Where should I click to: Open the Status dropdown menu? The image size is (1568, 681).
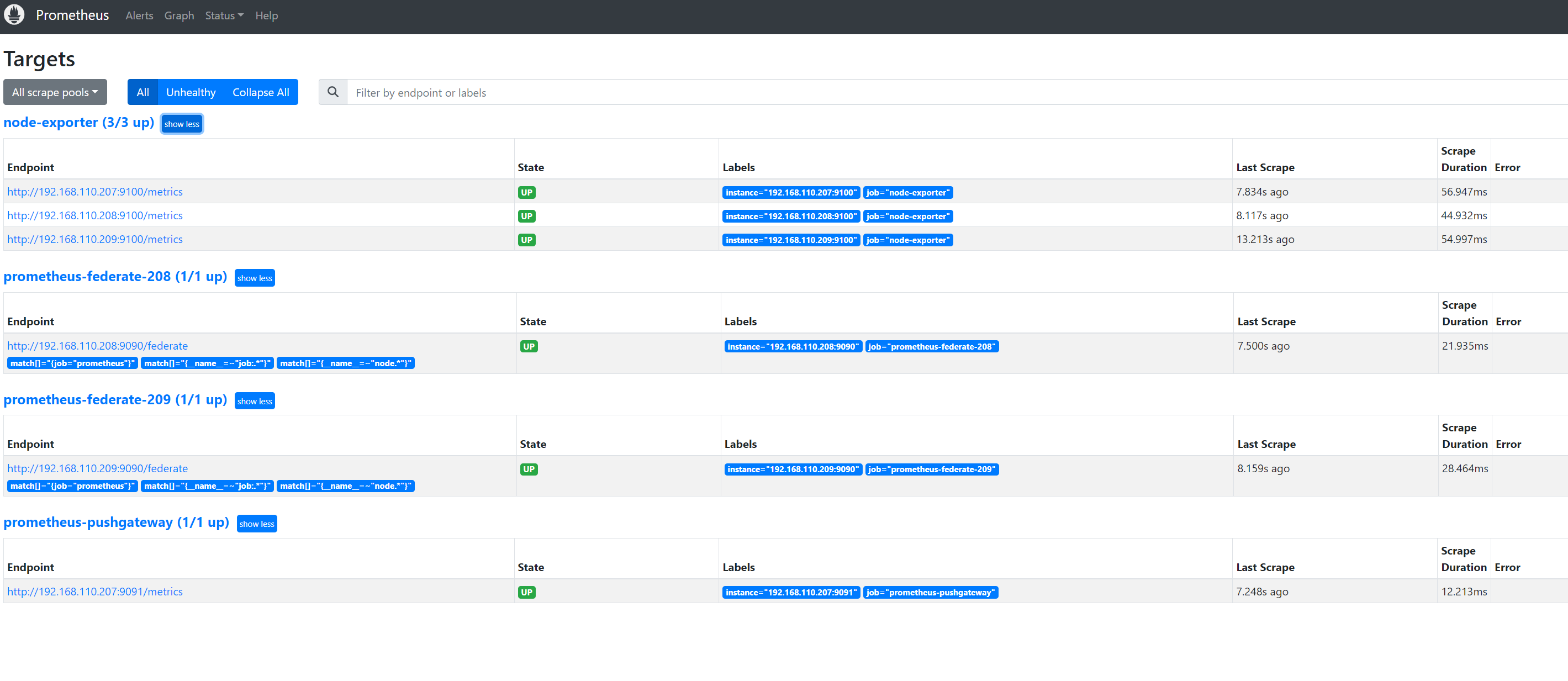[x=224, y=16]
